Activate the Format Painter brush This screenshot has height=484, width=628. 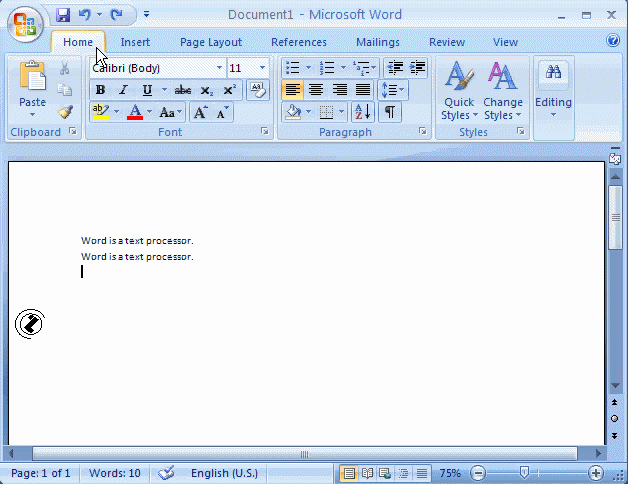tap(65, 112)
